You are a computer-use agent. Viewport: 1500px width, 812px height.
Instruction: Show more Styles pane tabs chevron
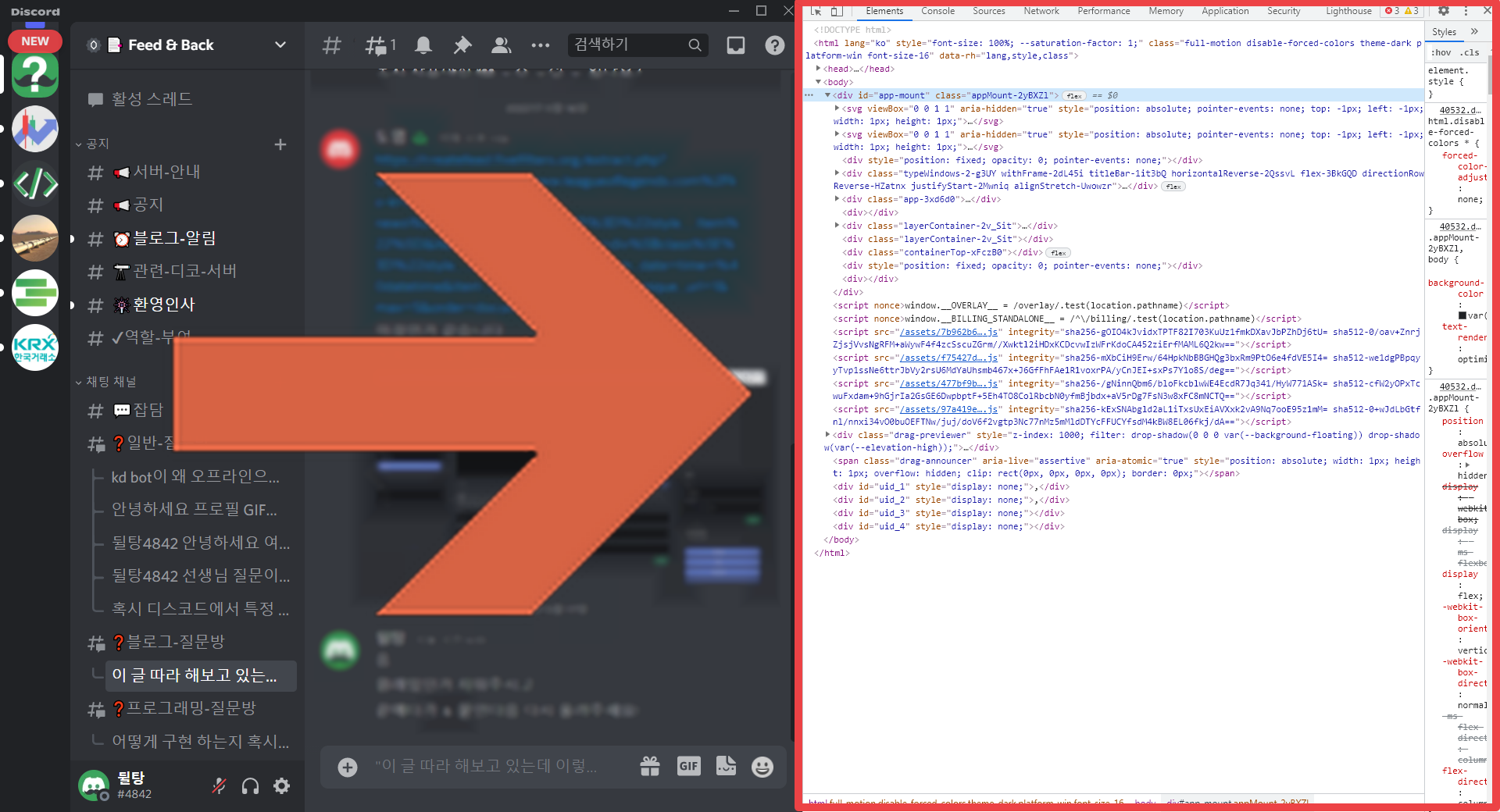click(x=1474, y=31)
